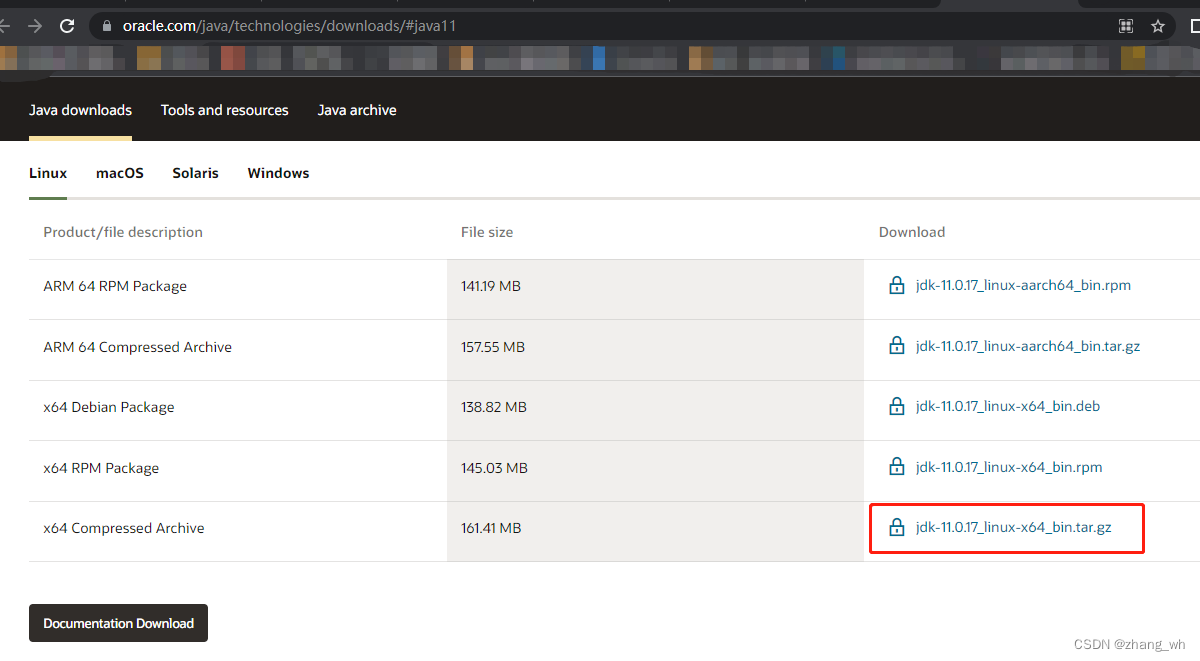Click the lock icon beside jdk-11.0.17_linux-x64_bin.deb
The image size is (1200, 661).
click(896, 405)
